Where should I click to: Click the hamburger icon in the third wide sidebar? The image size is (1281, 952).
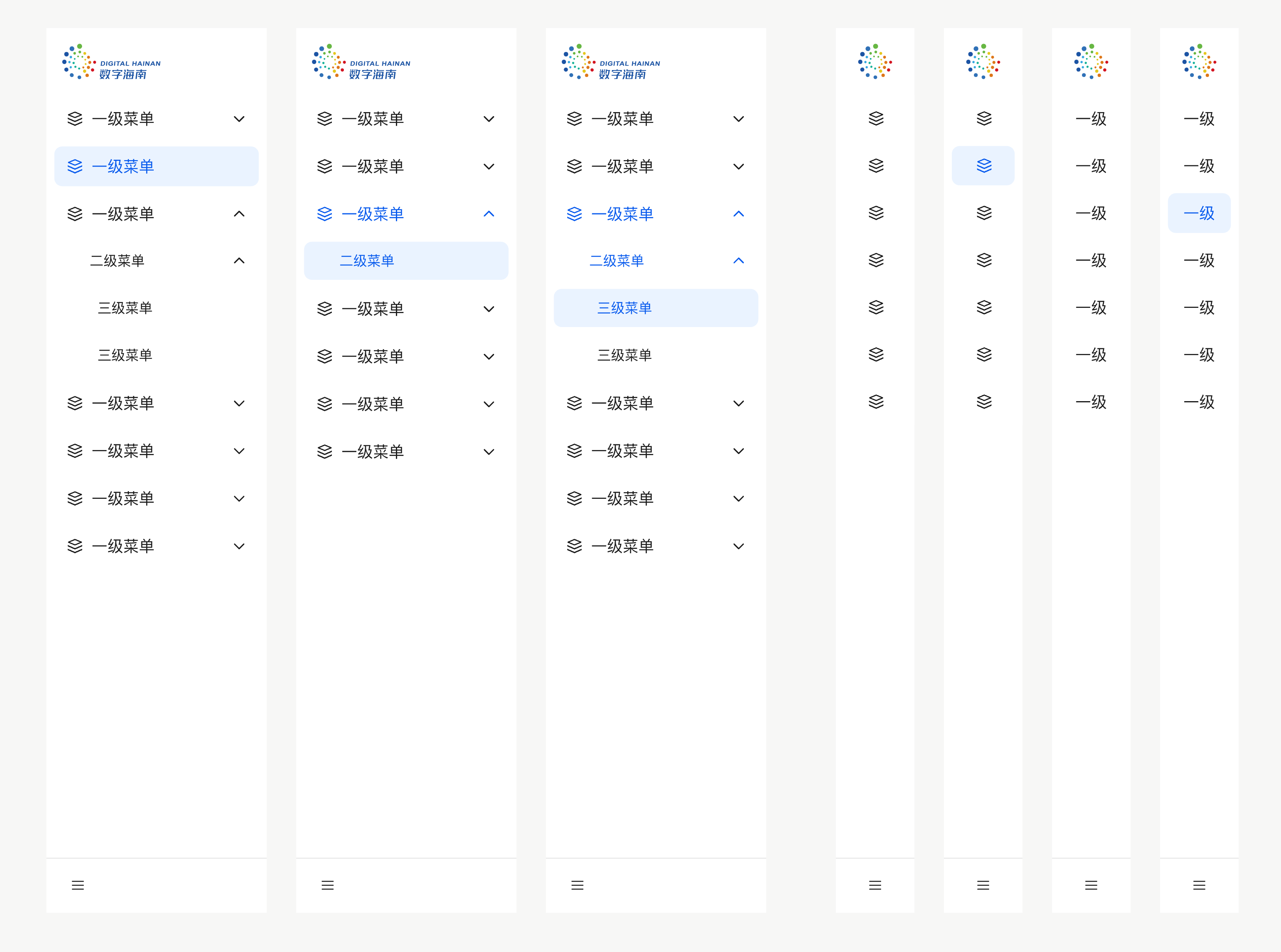click(577, 885)
